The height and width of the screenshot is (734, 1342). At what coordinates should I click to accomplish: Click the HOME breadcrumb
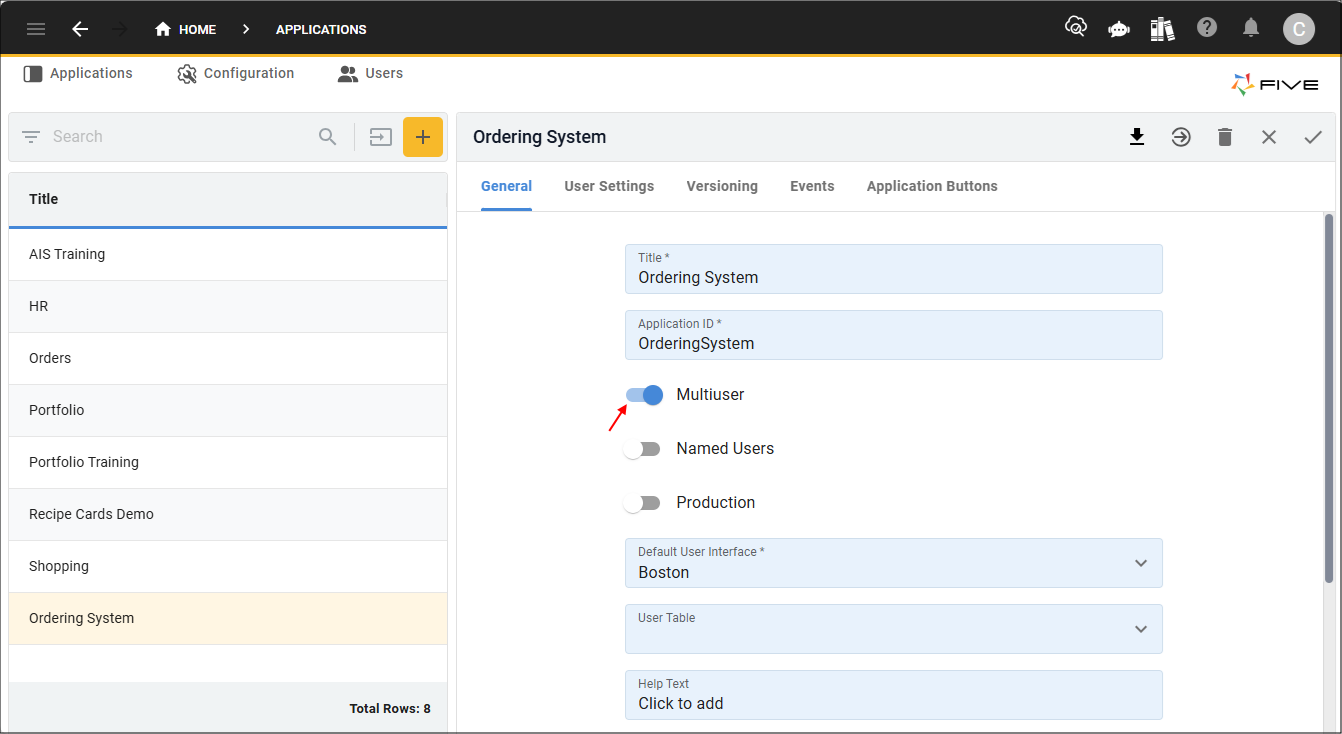tap(186, 29)
